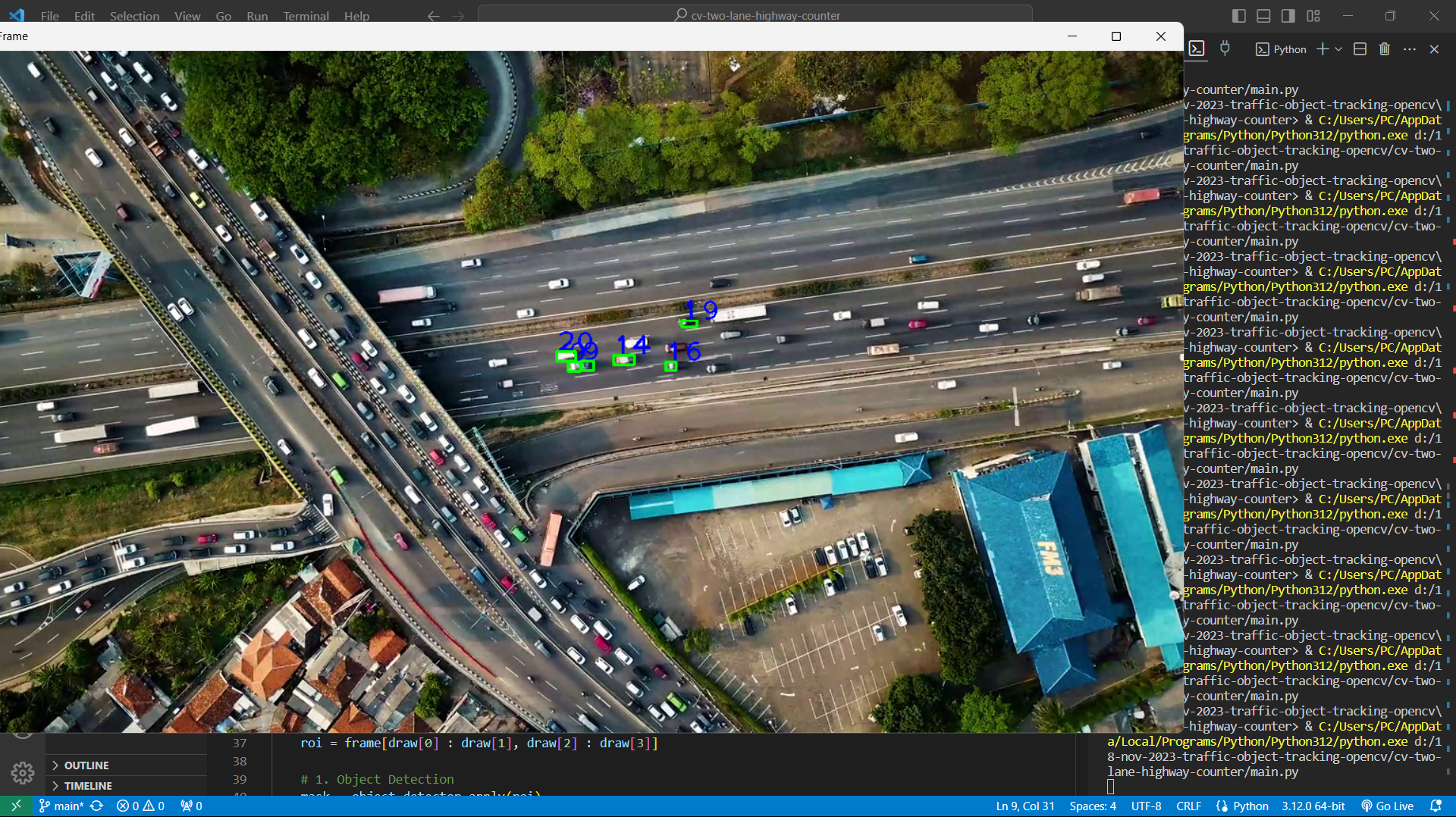Open the Ports plug icon in the panel
The image size is (1456, 817).
tap(1225, 49)
